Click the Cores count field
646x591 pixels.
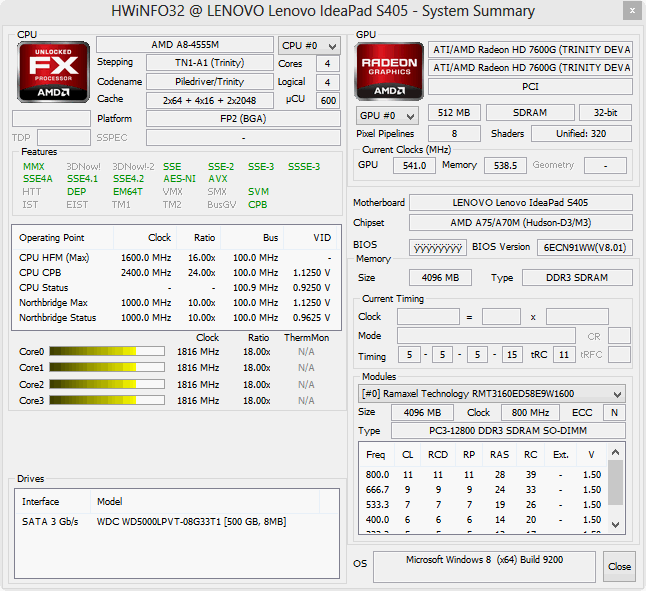(328, 63)
